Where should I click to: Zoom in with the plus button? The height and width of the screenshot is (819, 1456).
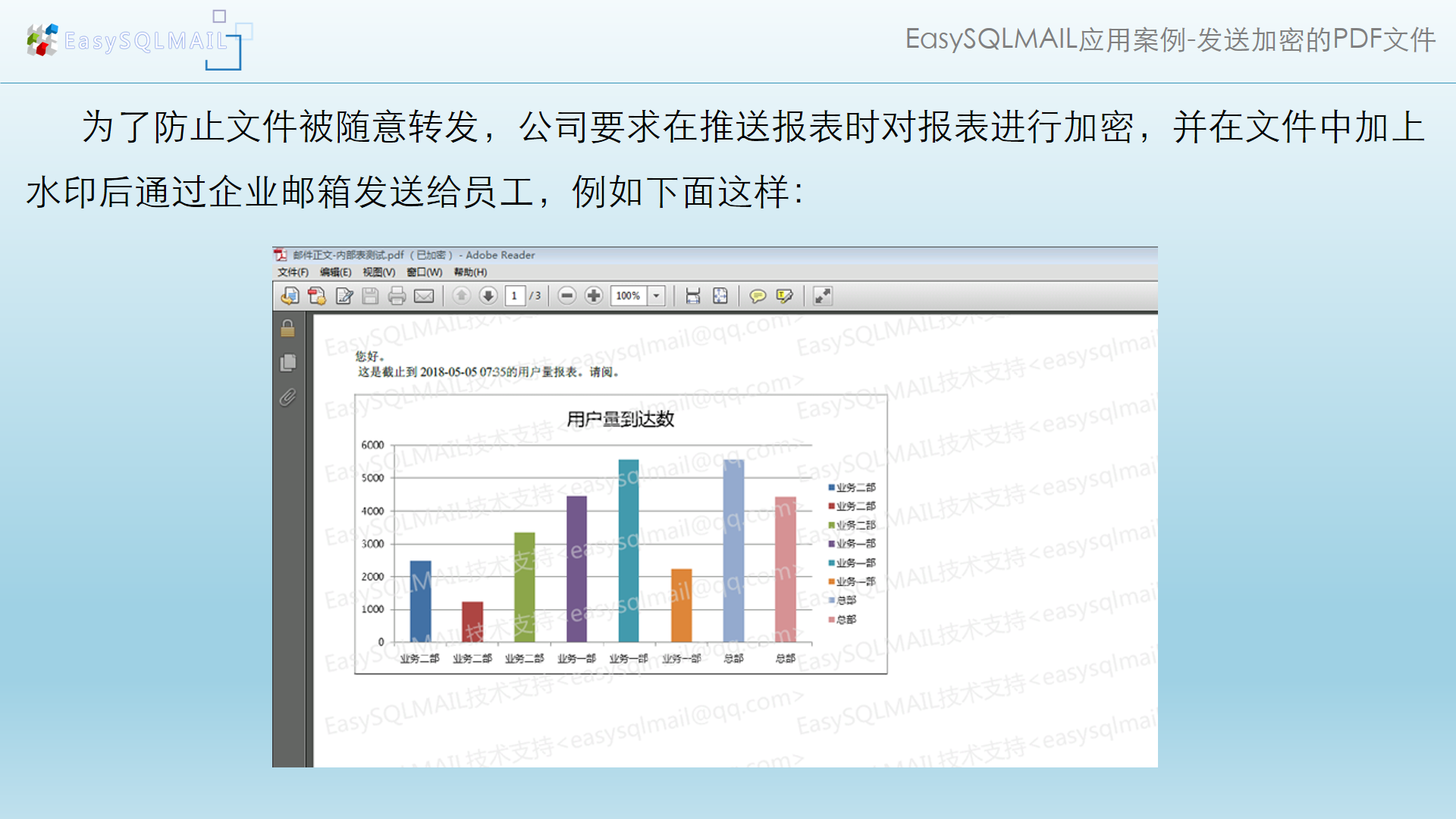click(x=594, y=296)
